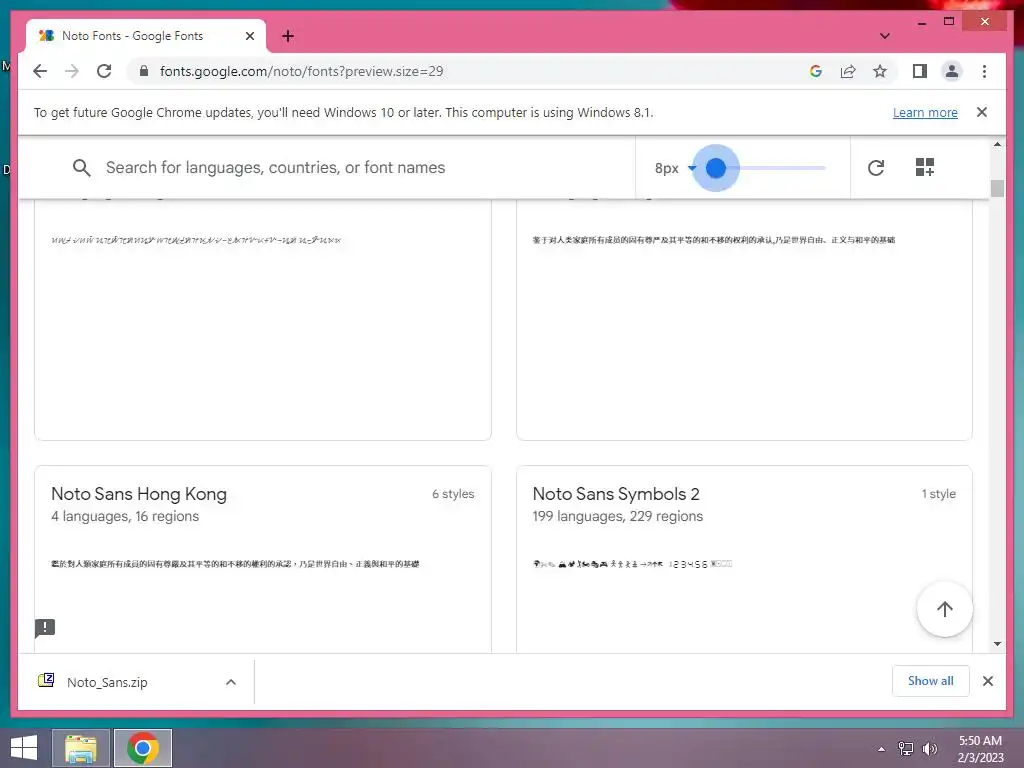Image resolution: width=1024 pixels, height=768 pixels.
Task: Click Show all downloads button
Action: pyautogui.click(x=930, y=681)
